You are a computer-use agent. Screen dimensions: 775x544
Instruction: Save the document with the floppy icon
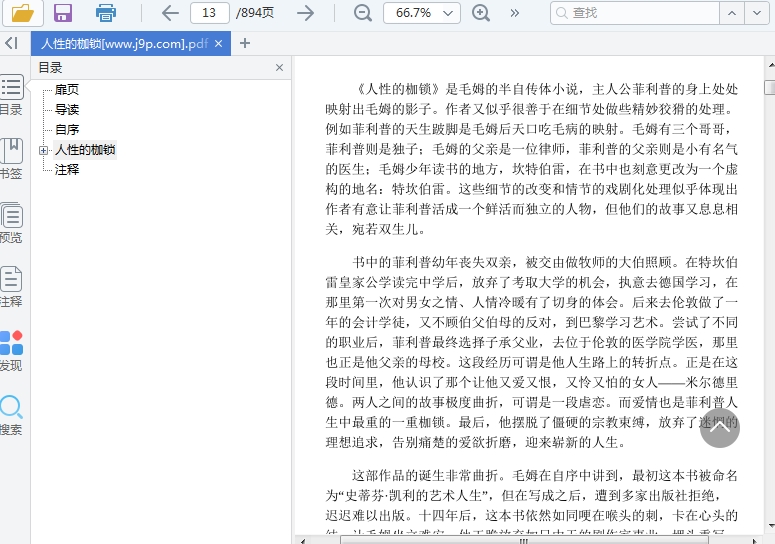point(63,13)
